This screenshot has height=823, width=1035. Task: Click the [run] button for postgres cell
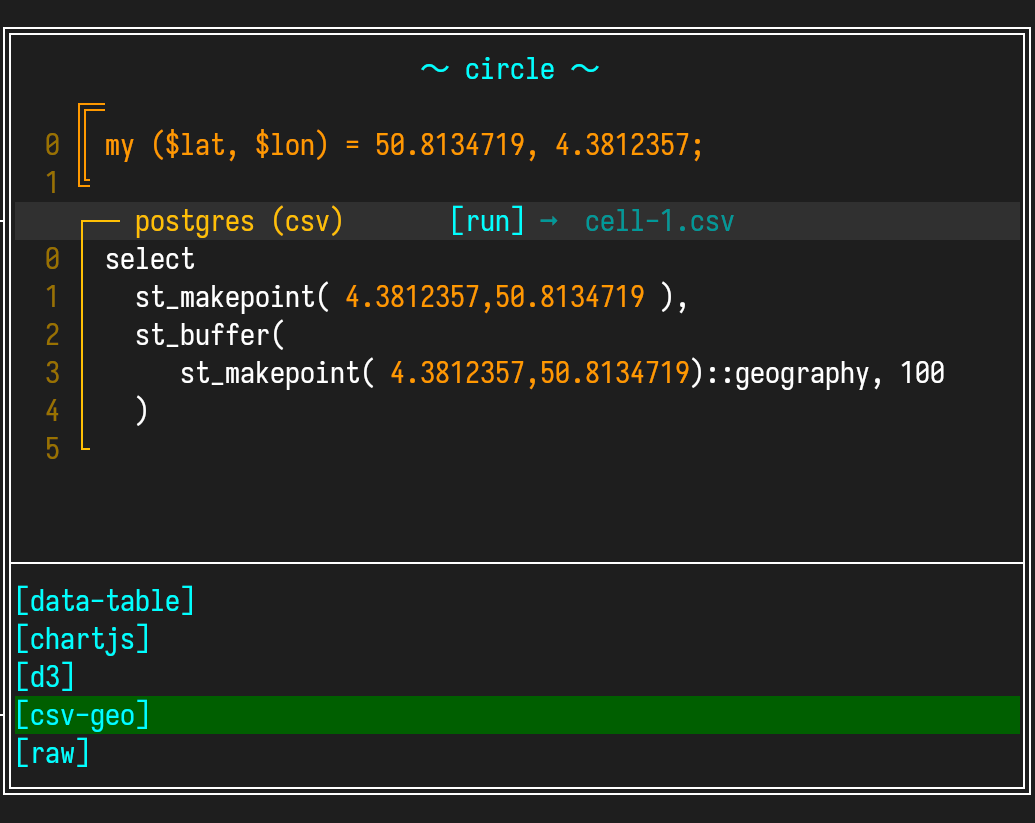tap(487, 221)
